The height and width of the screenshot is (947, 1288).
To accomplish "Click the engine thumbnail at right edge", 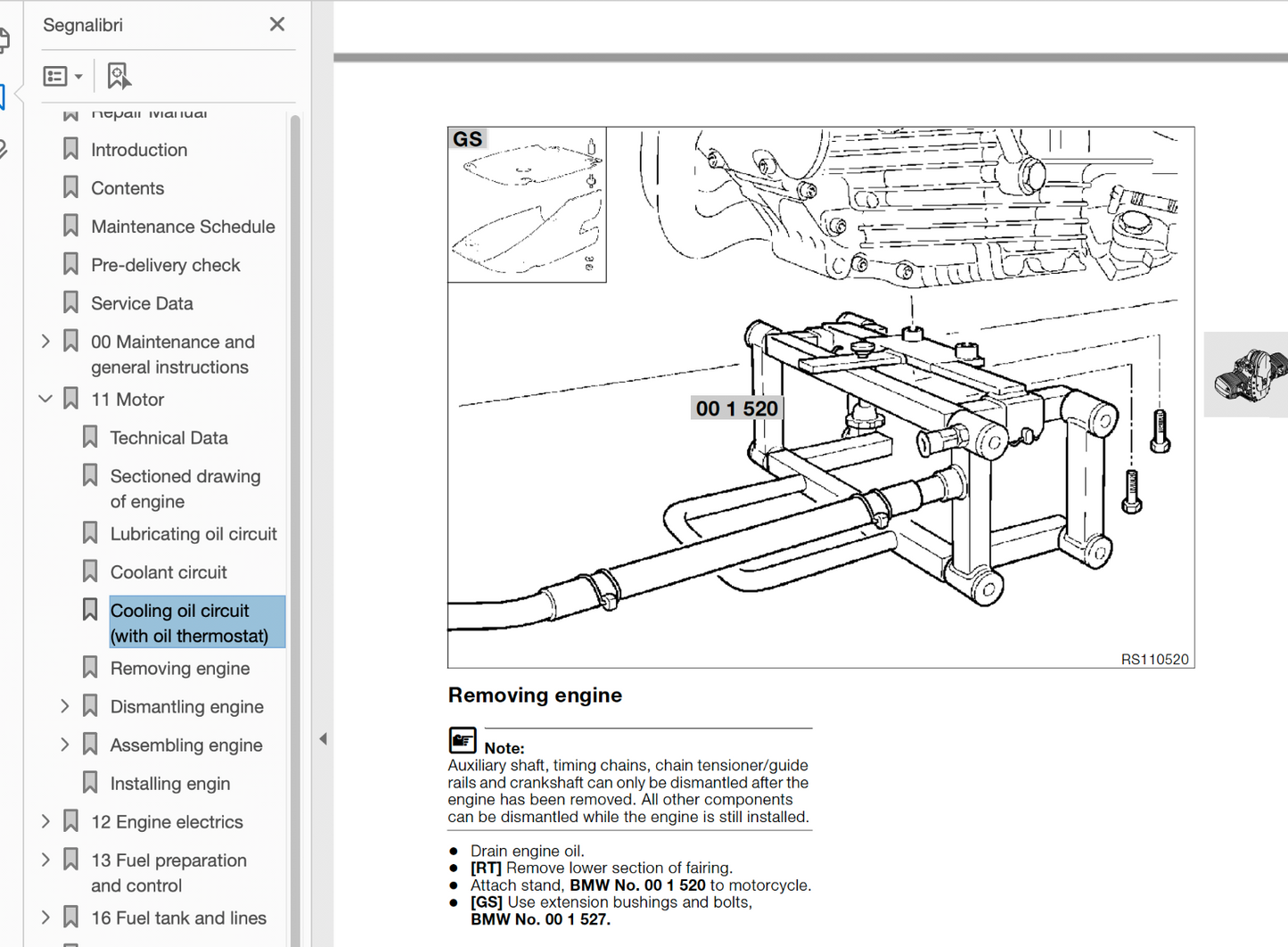I will pyautogui.click(x=1250, y=375).
